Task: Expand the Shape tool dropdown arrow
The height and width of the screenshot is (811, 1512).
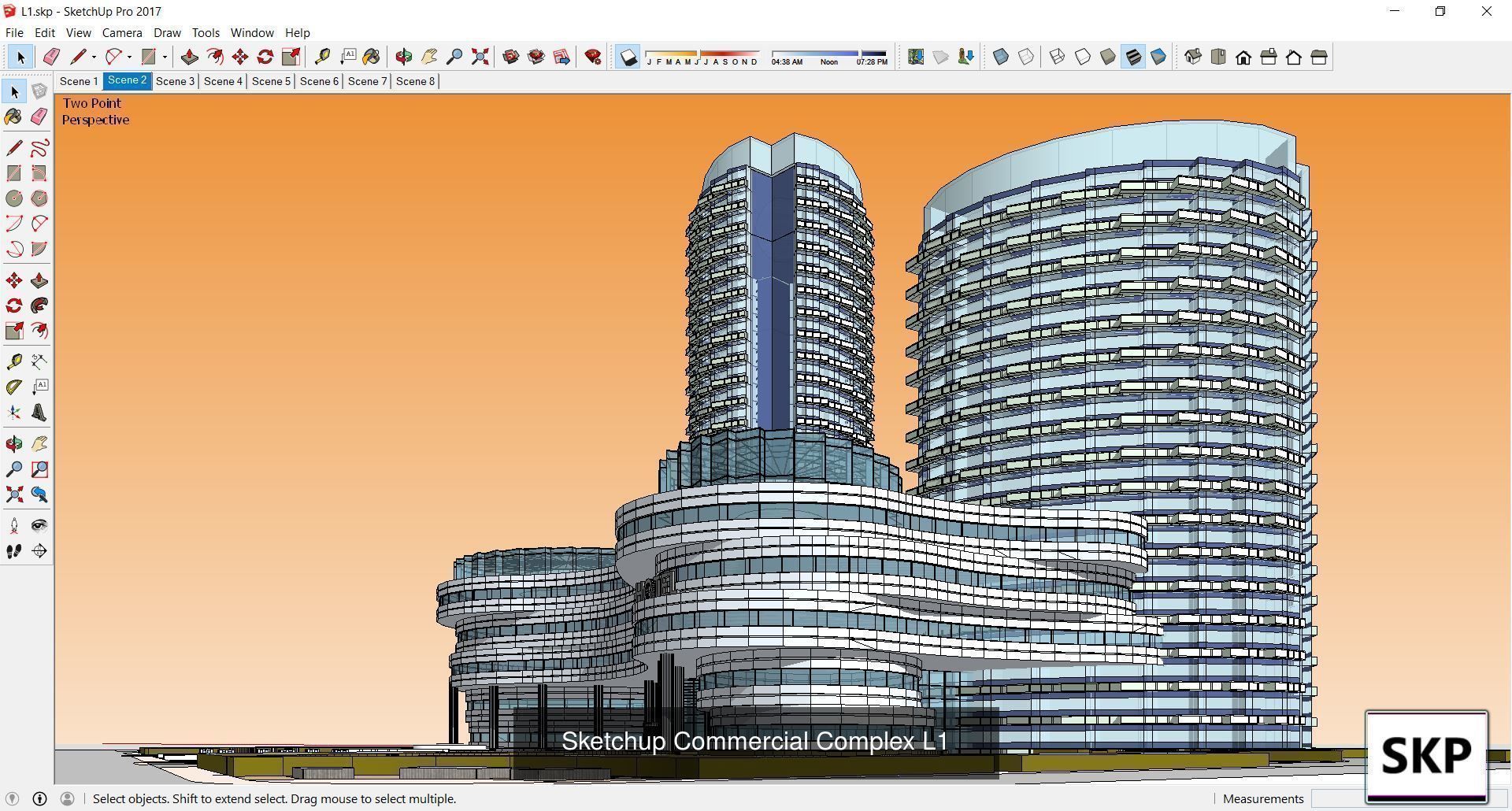Action: click(x=165, y=57)
